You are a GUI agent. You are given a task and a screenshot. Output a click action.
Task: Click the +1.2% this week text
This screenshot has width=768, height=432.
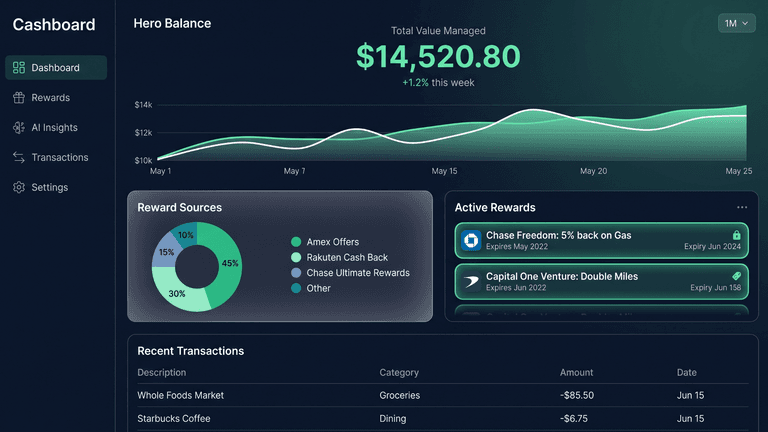(x=438, y=83)
